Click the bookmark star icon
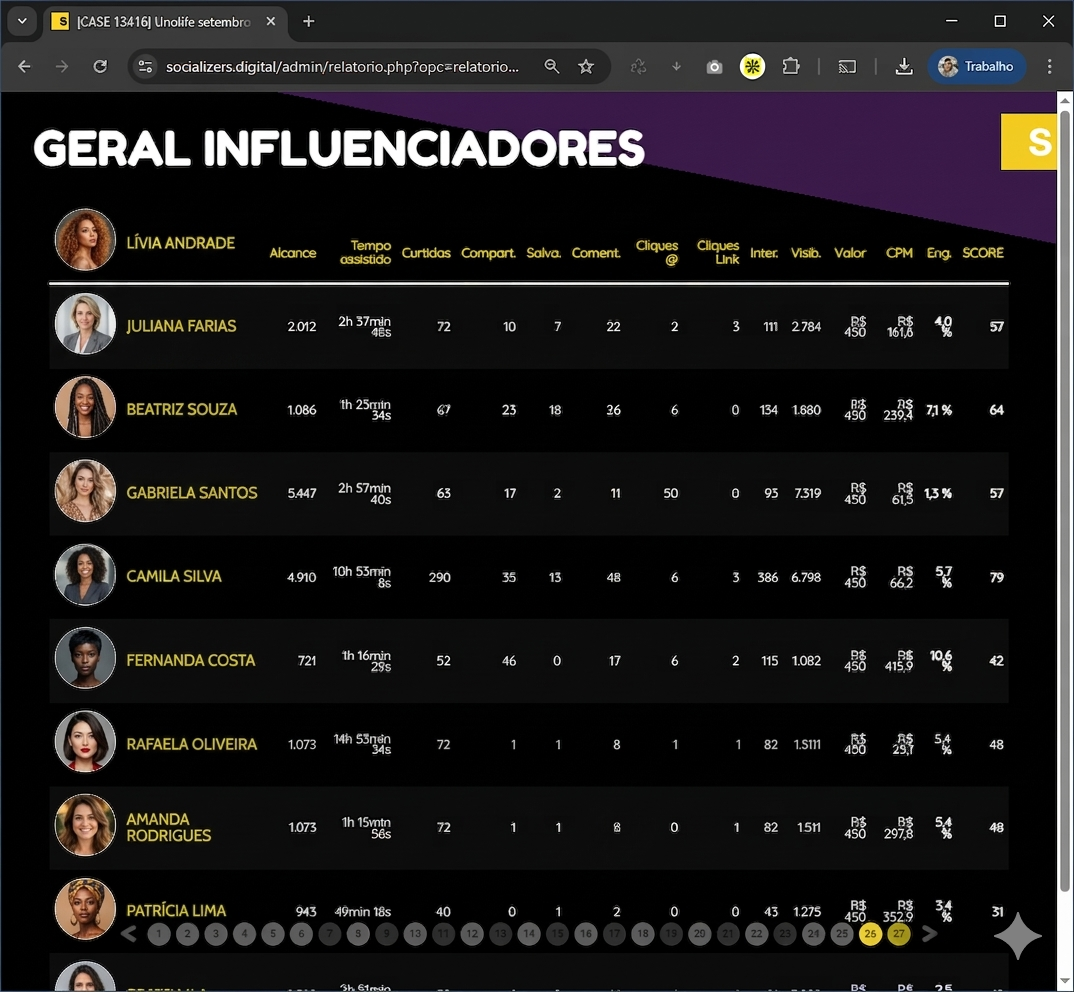Image resolution: width=1074 pixels, height=992 pixels. point(586,67)
